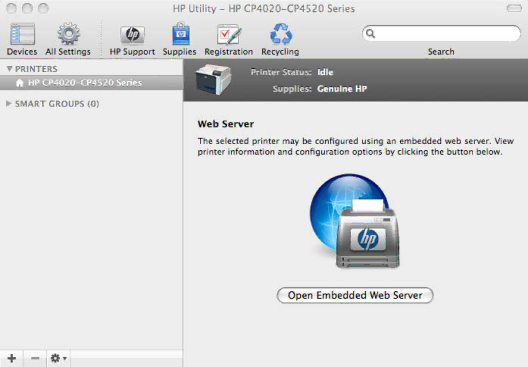
Task: Click the toolbar toggle pill in the title bar
Action: (x=514, y=8)
